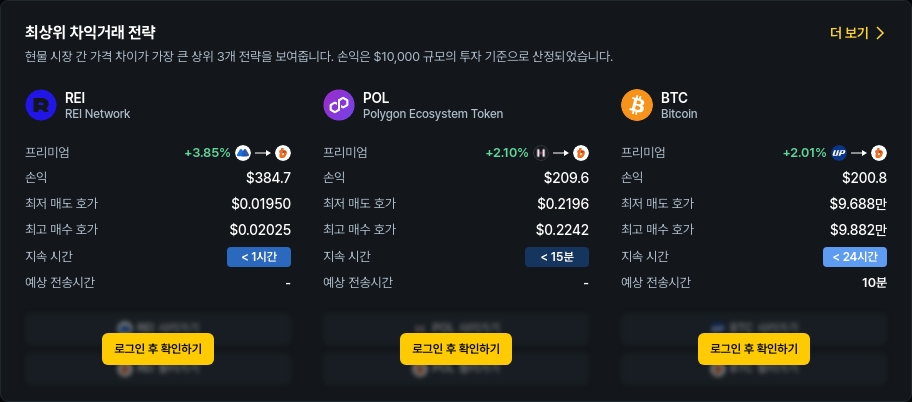Select the < 24시간 duration badge
Viewport: 912px width, 402px height.
855,257
